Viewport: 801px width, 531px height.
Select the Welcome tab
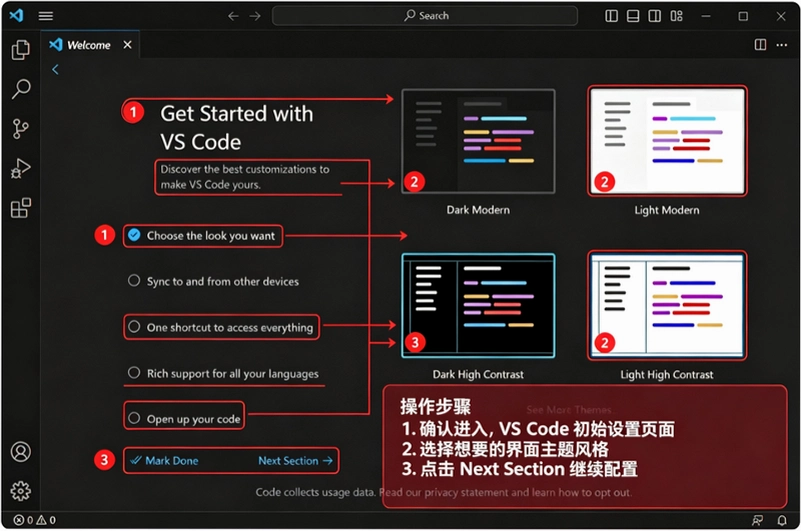[90, 45]
